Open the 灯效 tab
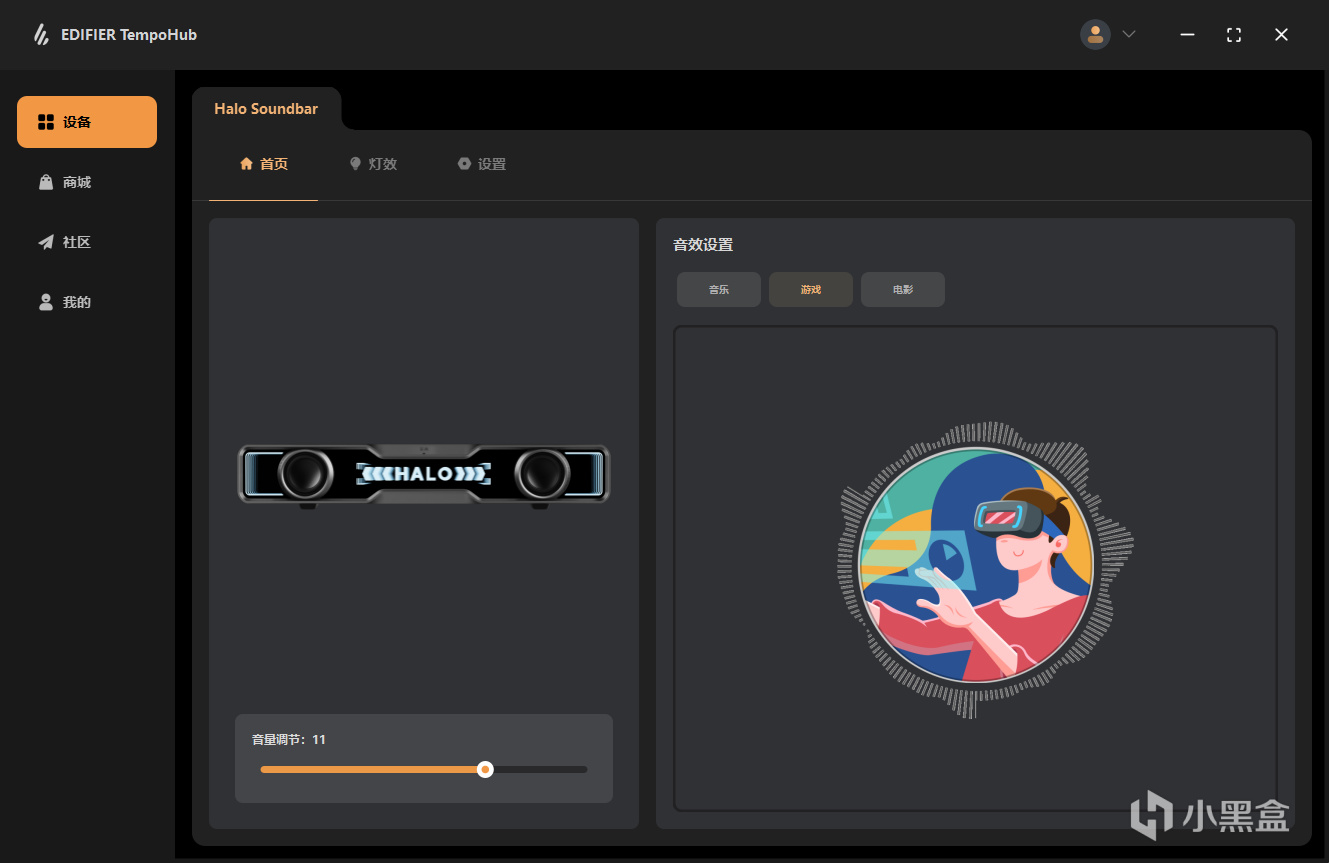This screenshot has width=1329, height=863. tap(373, 164)
